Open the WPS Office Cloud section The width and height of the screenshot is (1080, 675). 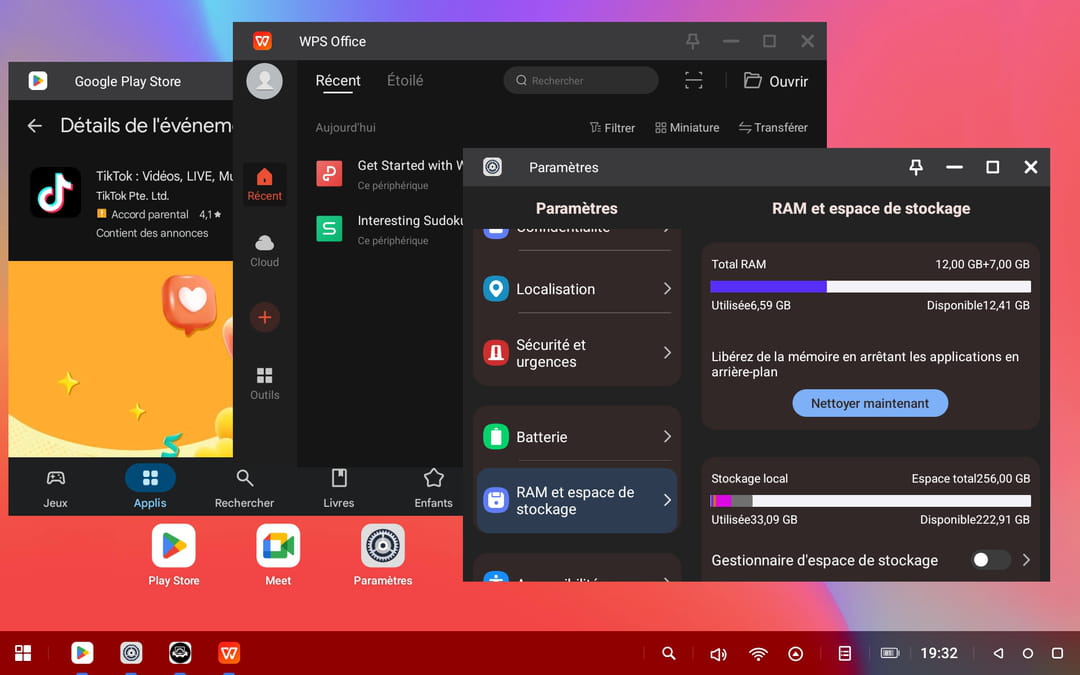pyautogui.click(x=264, y=250)
